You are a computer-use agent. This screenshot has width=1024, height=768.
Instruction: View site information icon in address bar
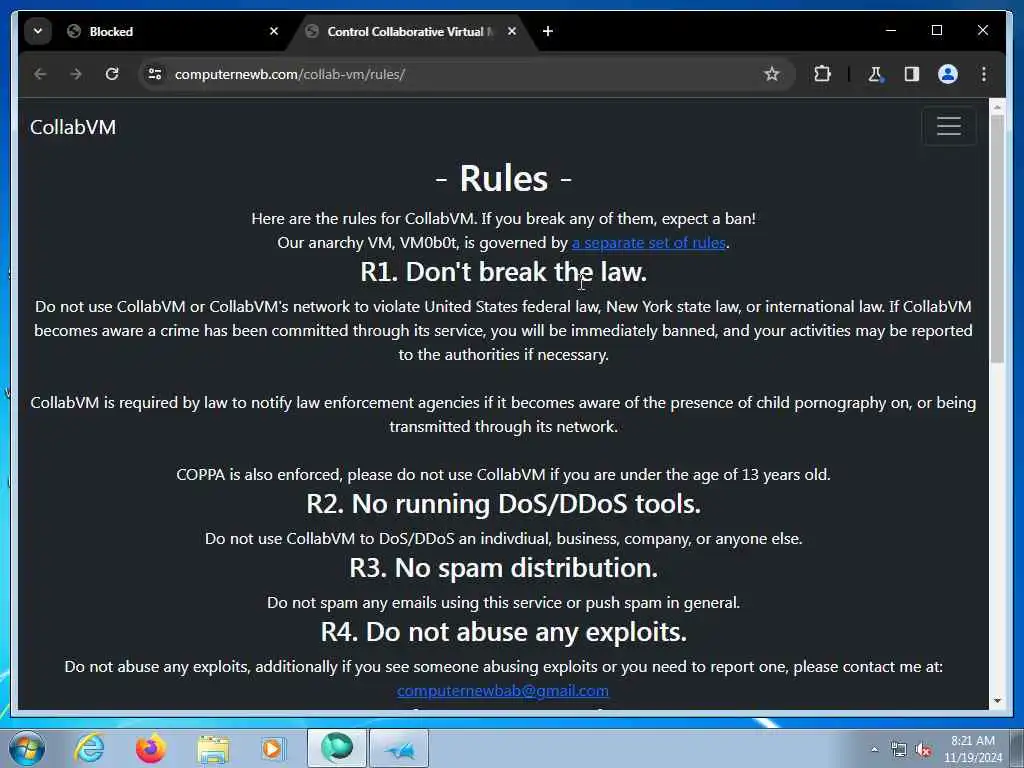155,74
